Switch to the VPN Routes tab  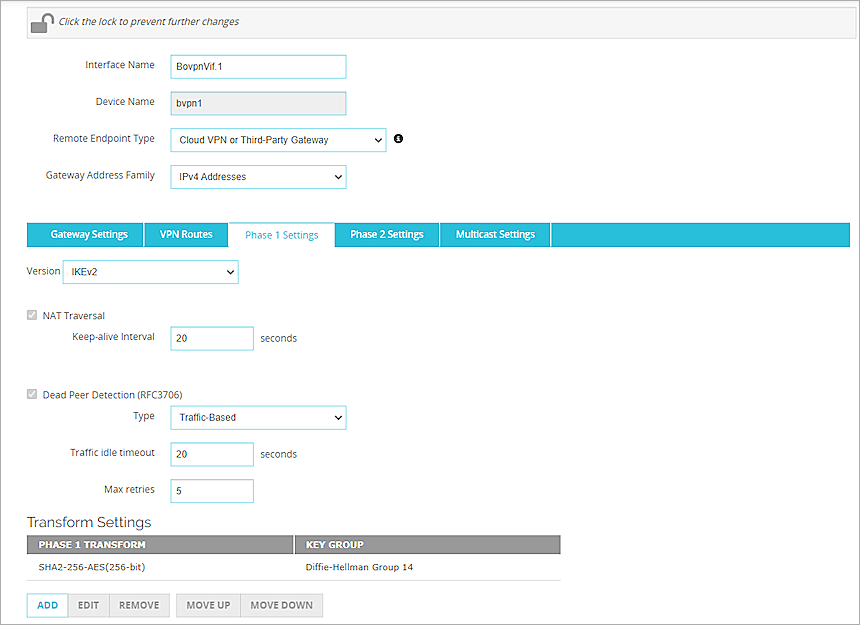pyautogui.click(x=186, y=234)
